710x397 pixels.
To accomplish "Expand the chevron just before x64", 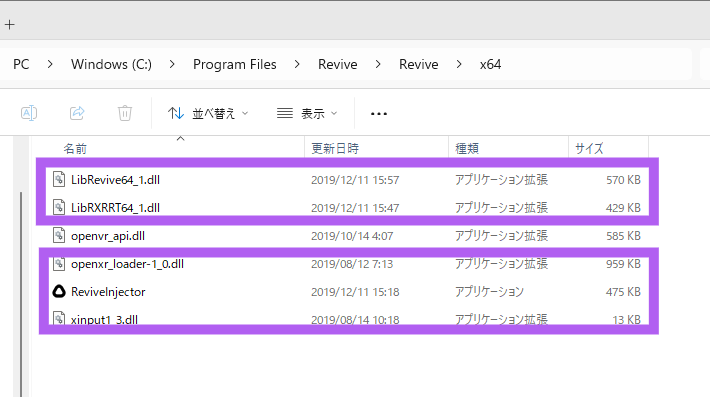I will coord(459,64).
